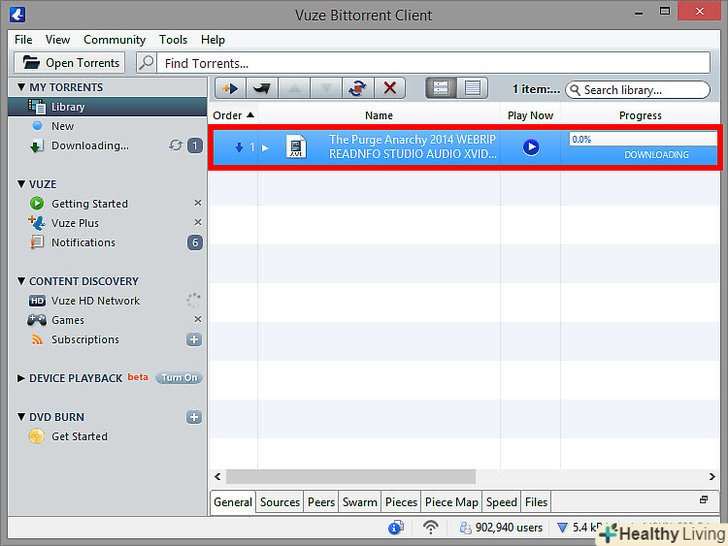Viewport: 728px width, 546px height.
Task: Open the Tools menu
Action: pyautogui.click(x=173, y=40)
